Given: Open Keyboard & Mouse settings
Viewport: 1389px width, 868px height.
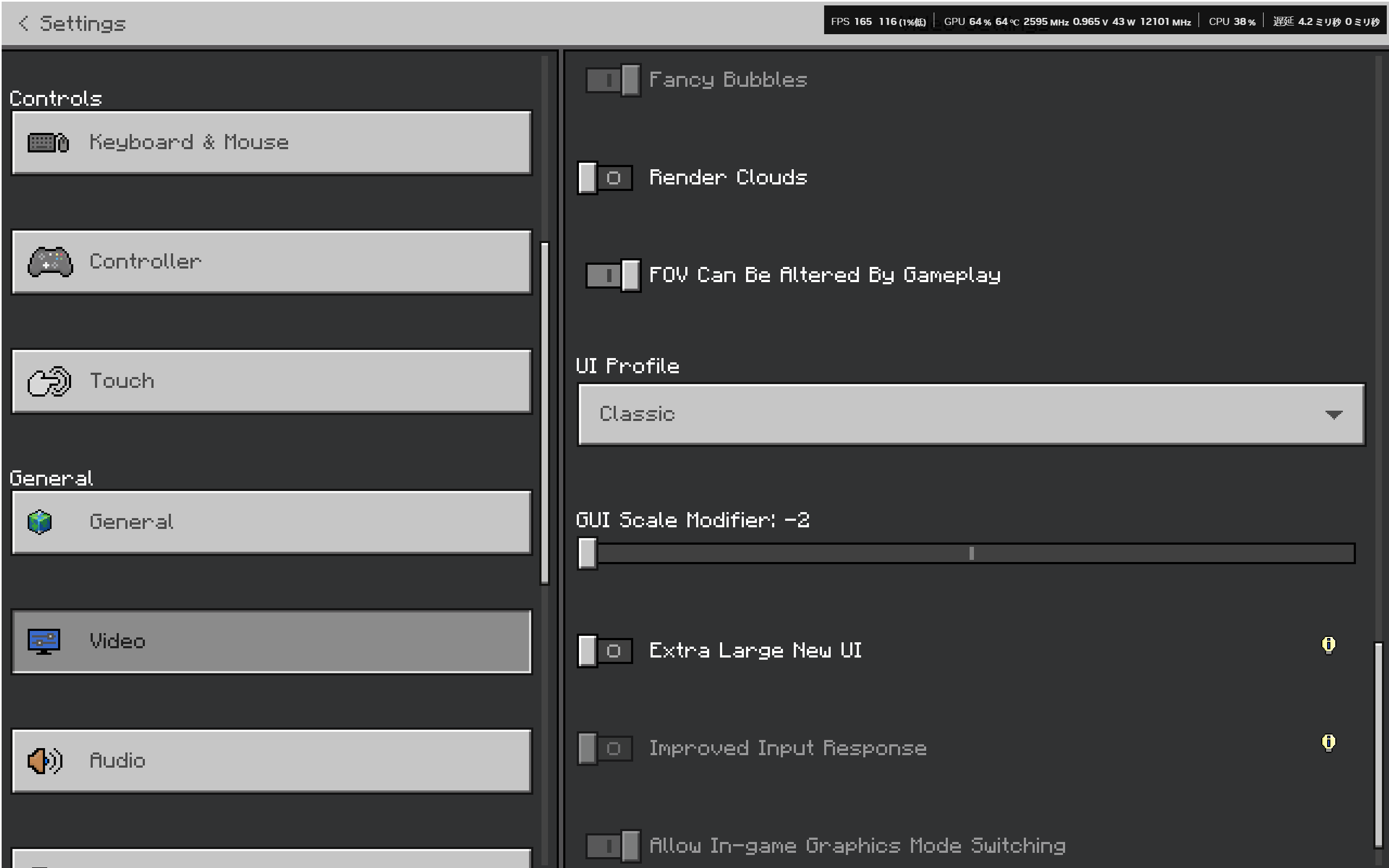Looking at the screenshot, I should (271, 142).
